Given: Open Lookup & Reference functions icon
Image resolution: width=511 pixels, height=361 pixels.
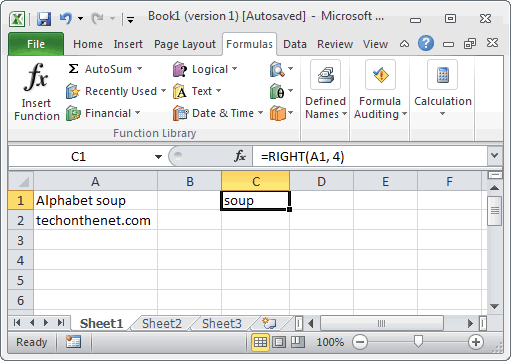Looking at the screenshot, I should 281,69.
